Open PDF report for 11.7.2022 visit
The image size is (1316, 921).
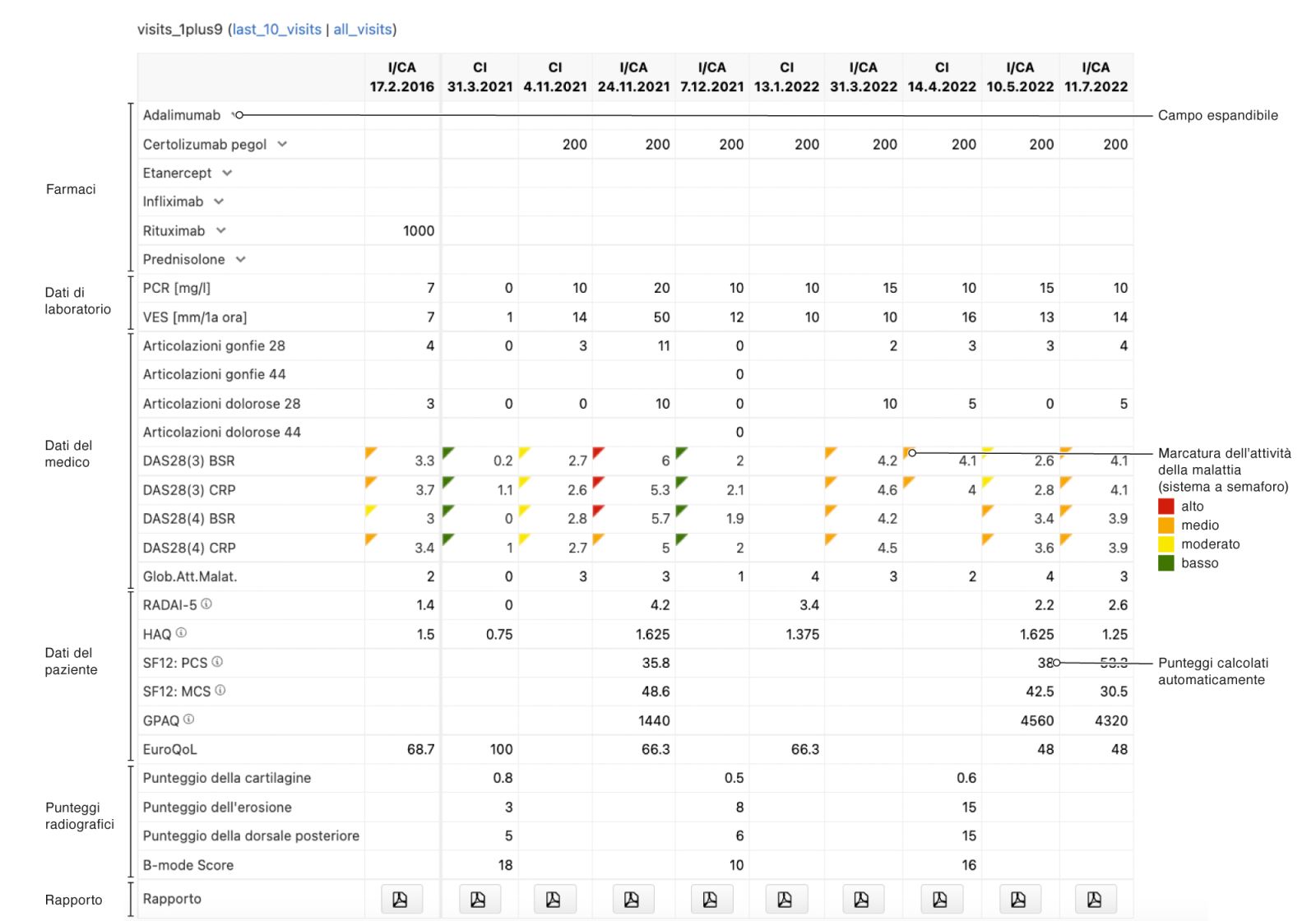(x=1095, y=899)
